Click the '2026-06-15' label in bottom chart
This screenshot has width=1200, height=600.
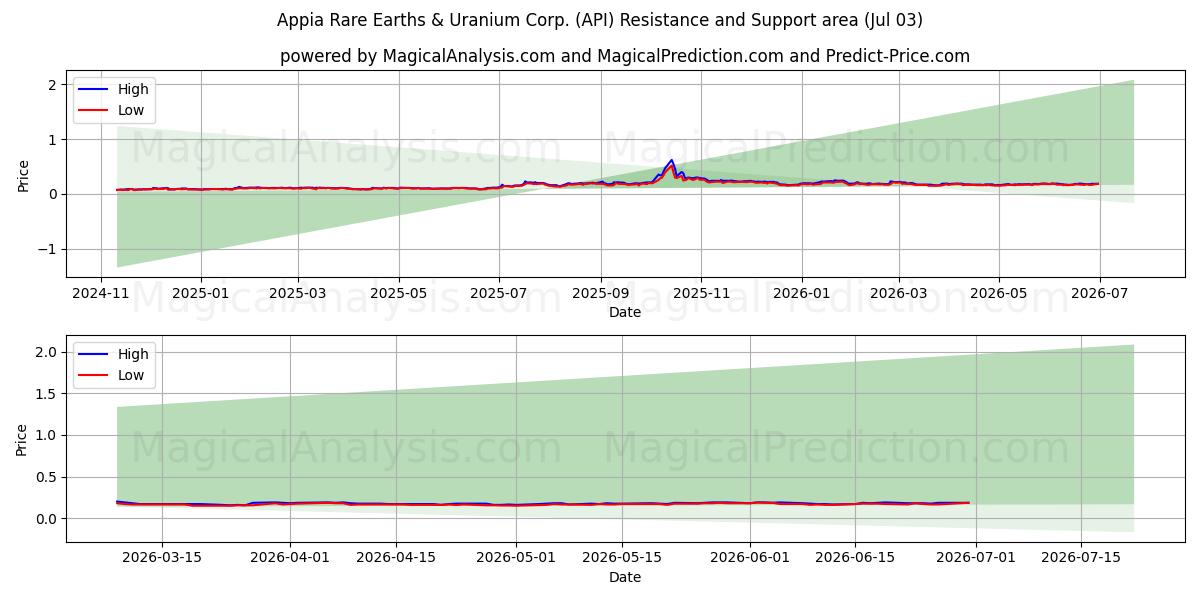point(855,560)
